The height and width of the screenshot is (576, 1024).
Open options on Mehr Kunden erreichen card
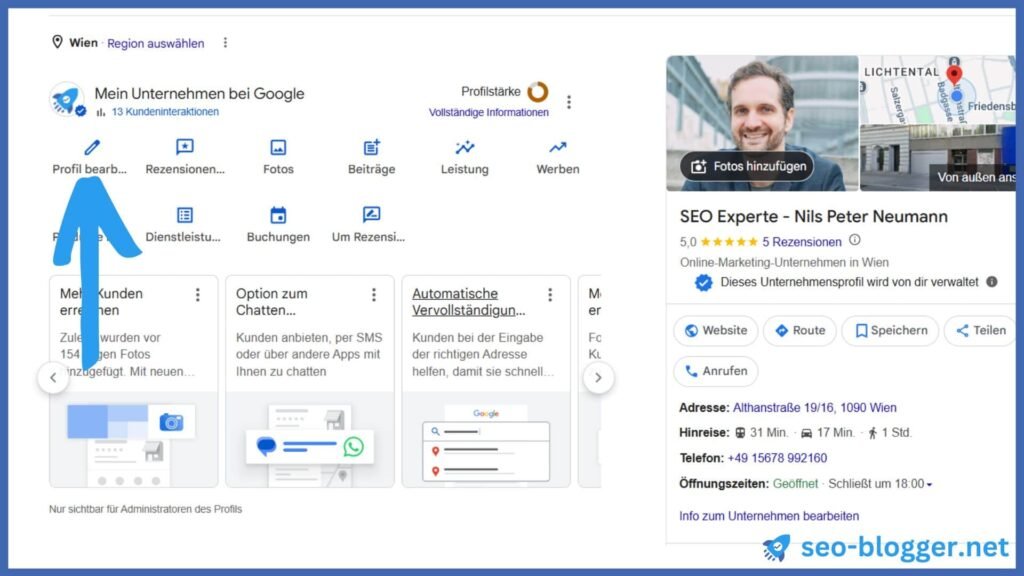[x=198, y=295]
